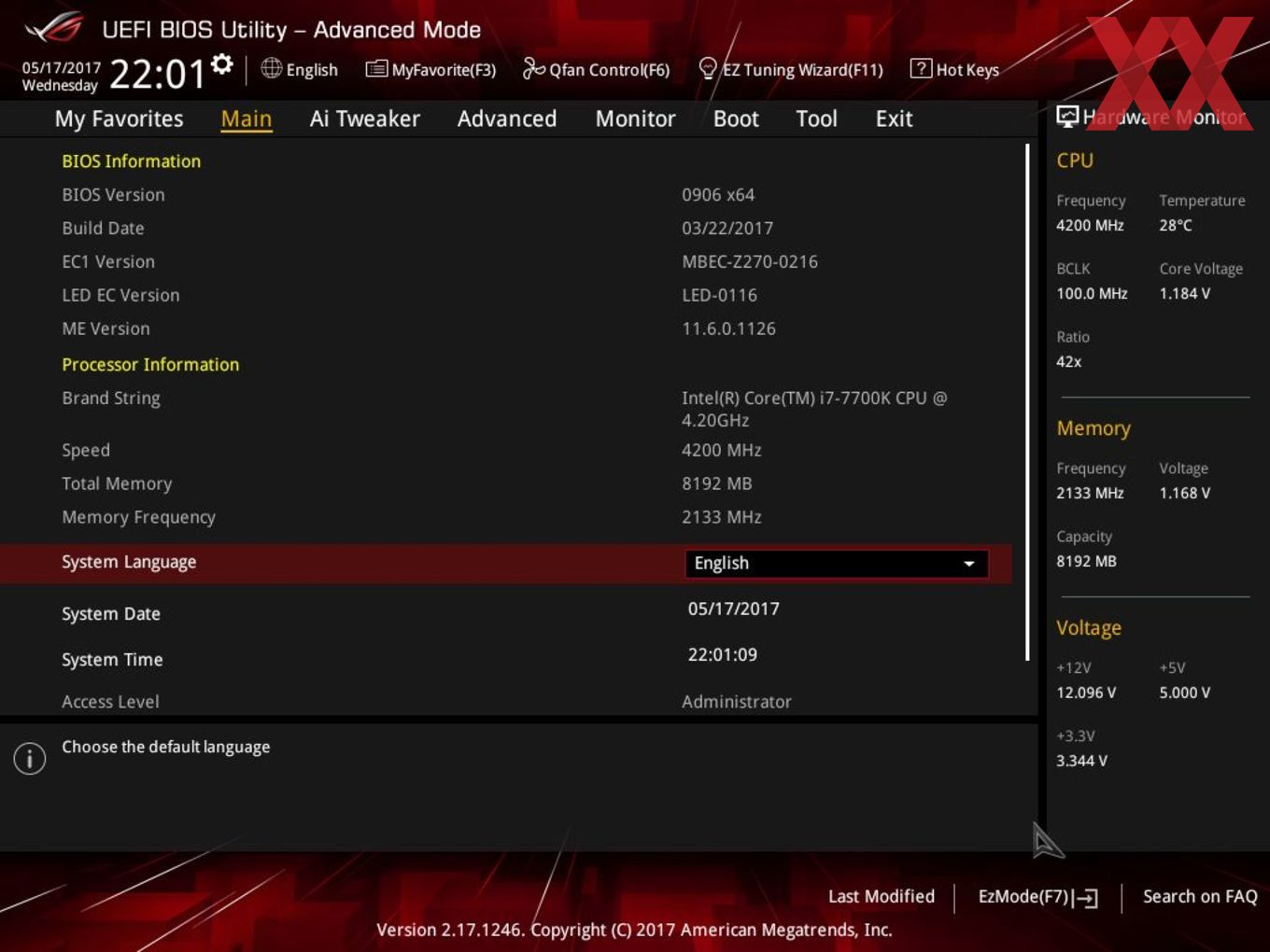Click the System Time value 22:01:09
This screenshot has width=1270, height=952.
[723, 654]
